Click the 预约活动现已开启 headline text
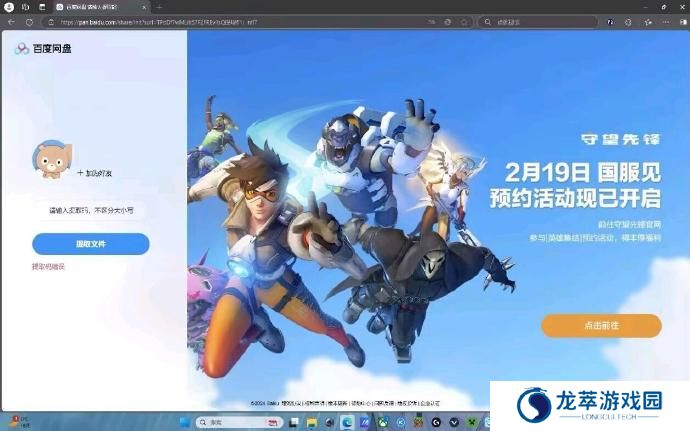Viewport: 690px width, 431px height. click(x=576, y=198)
